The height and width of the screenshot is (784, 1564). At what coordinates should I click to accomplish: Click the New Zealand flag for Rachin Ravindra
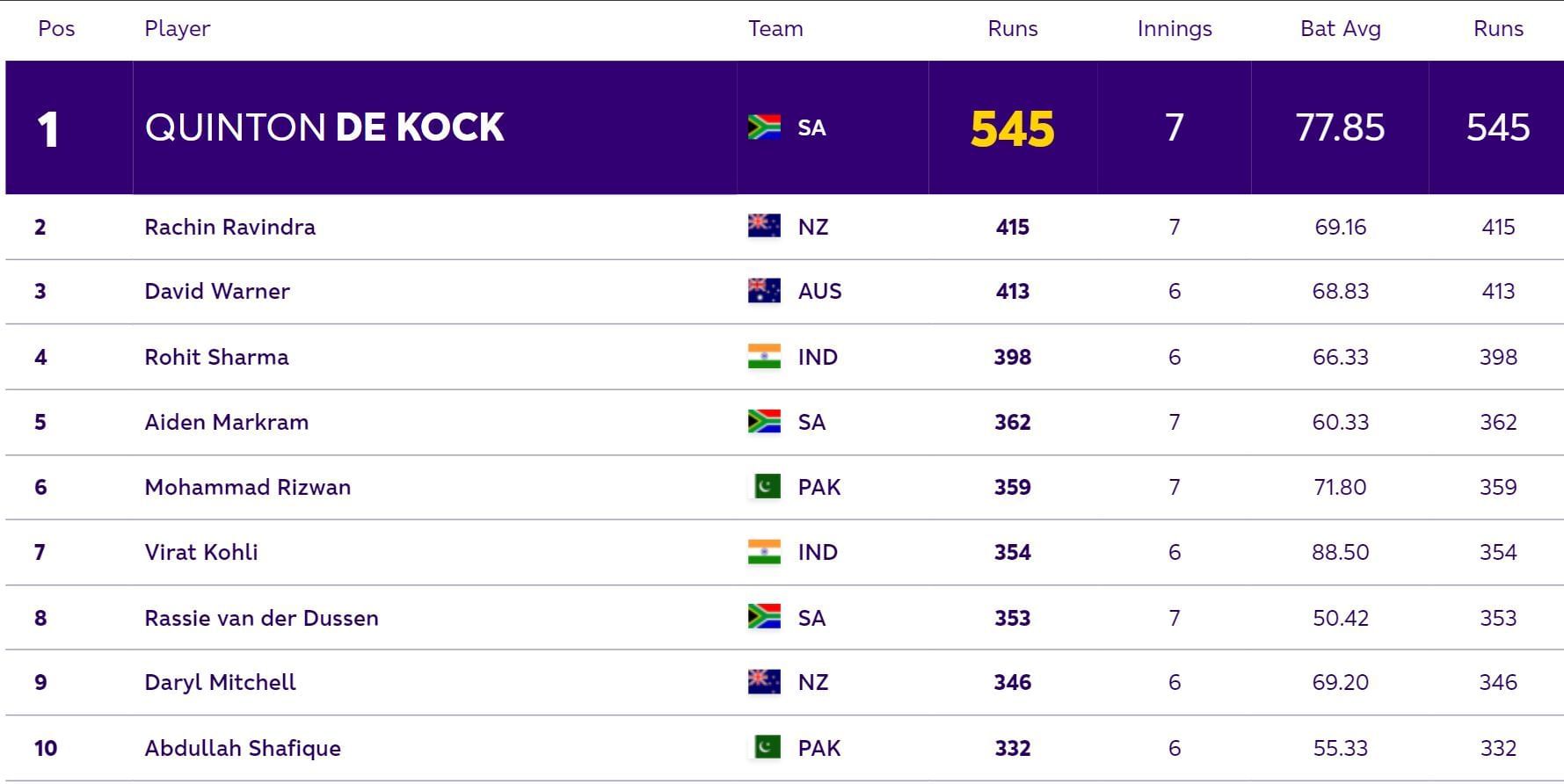click(763, 227)
